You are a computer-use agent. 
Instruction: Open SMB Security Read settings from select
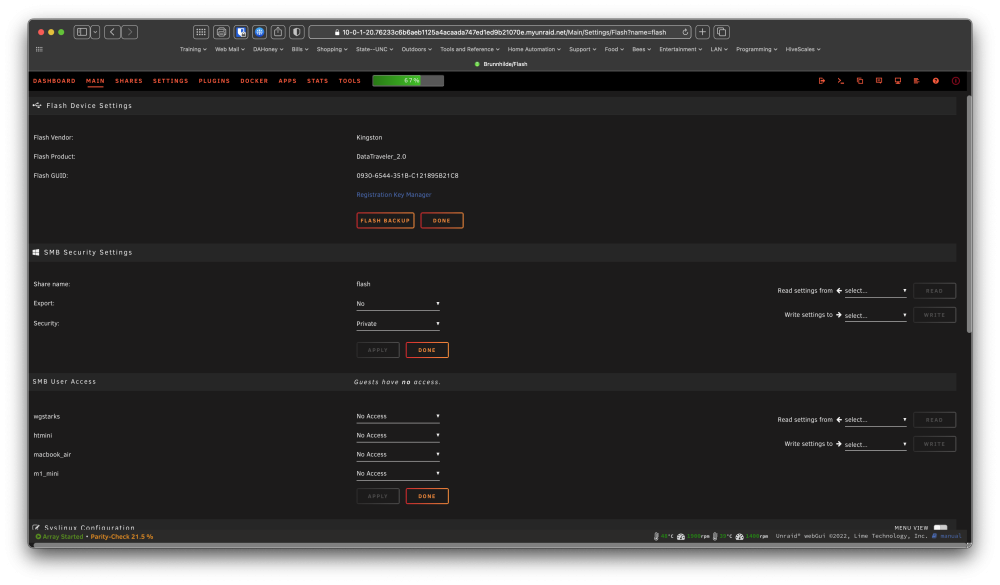pos(876,291)
